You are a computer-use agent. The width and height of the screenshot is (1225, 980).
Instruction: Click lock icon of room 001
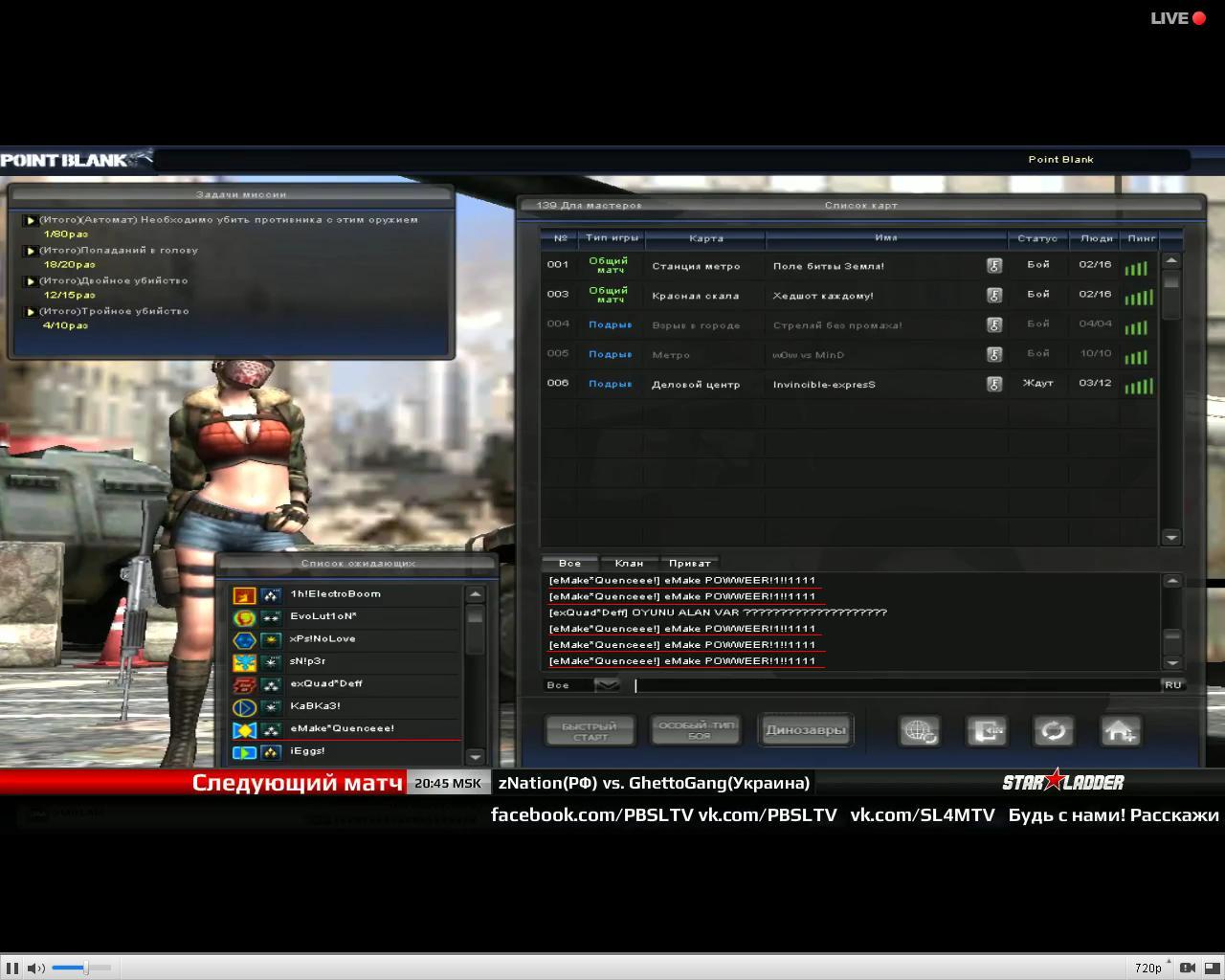point(994,266)
